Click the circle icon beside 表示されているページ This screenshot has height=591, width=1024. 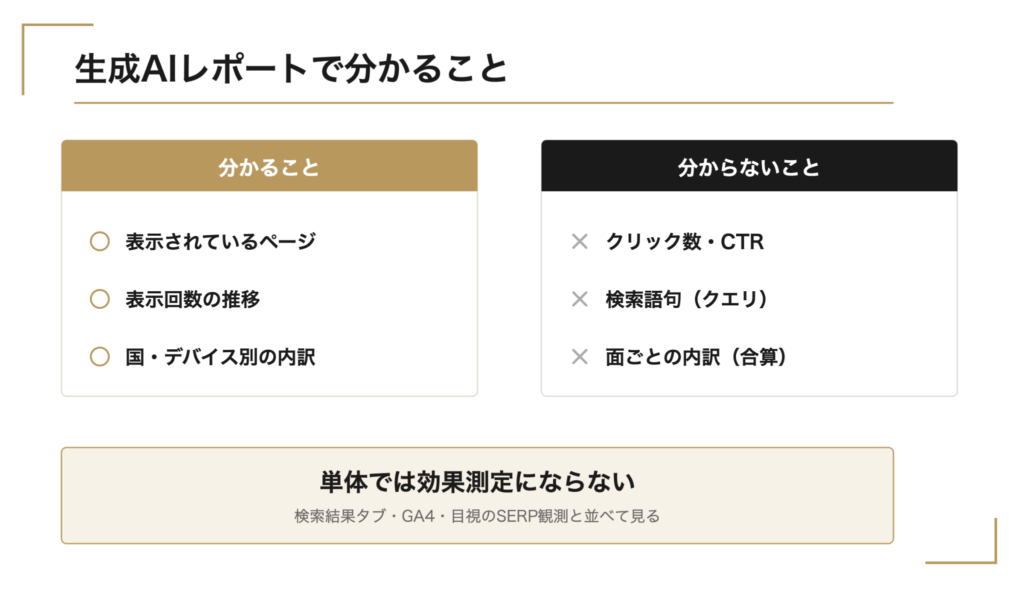(x=100, y=242)
